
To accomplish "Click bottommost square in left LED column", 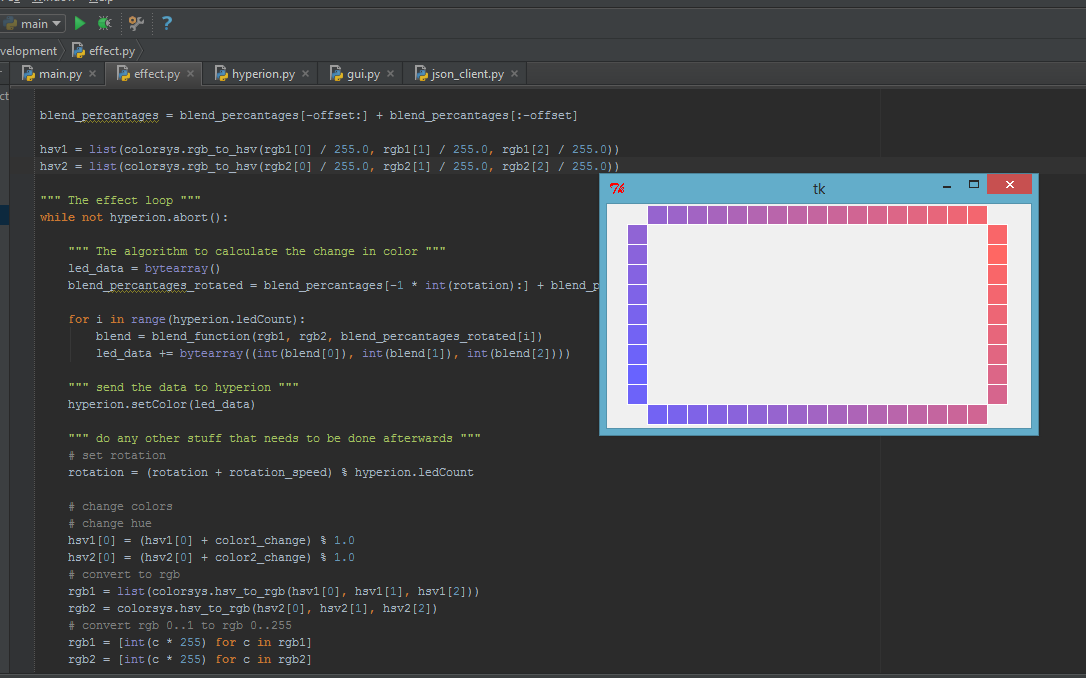I will tap(637, 394).
